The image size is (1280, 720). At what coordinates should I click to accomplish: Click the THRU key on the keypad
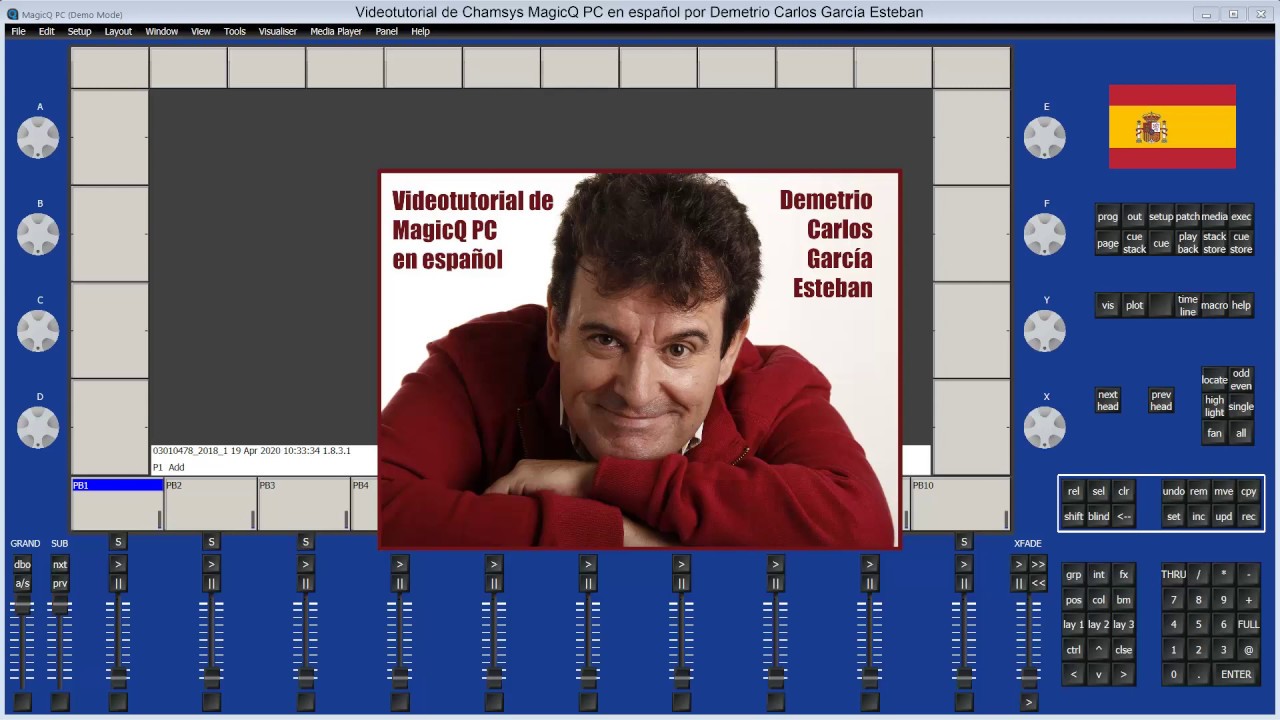tap(1174, 575)
